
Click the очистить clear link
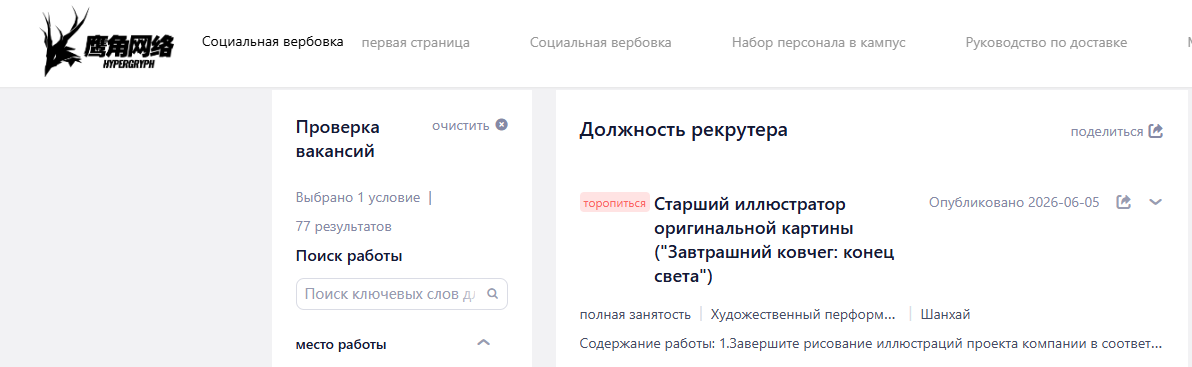[x=461, y=125]
